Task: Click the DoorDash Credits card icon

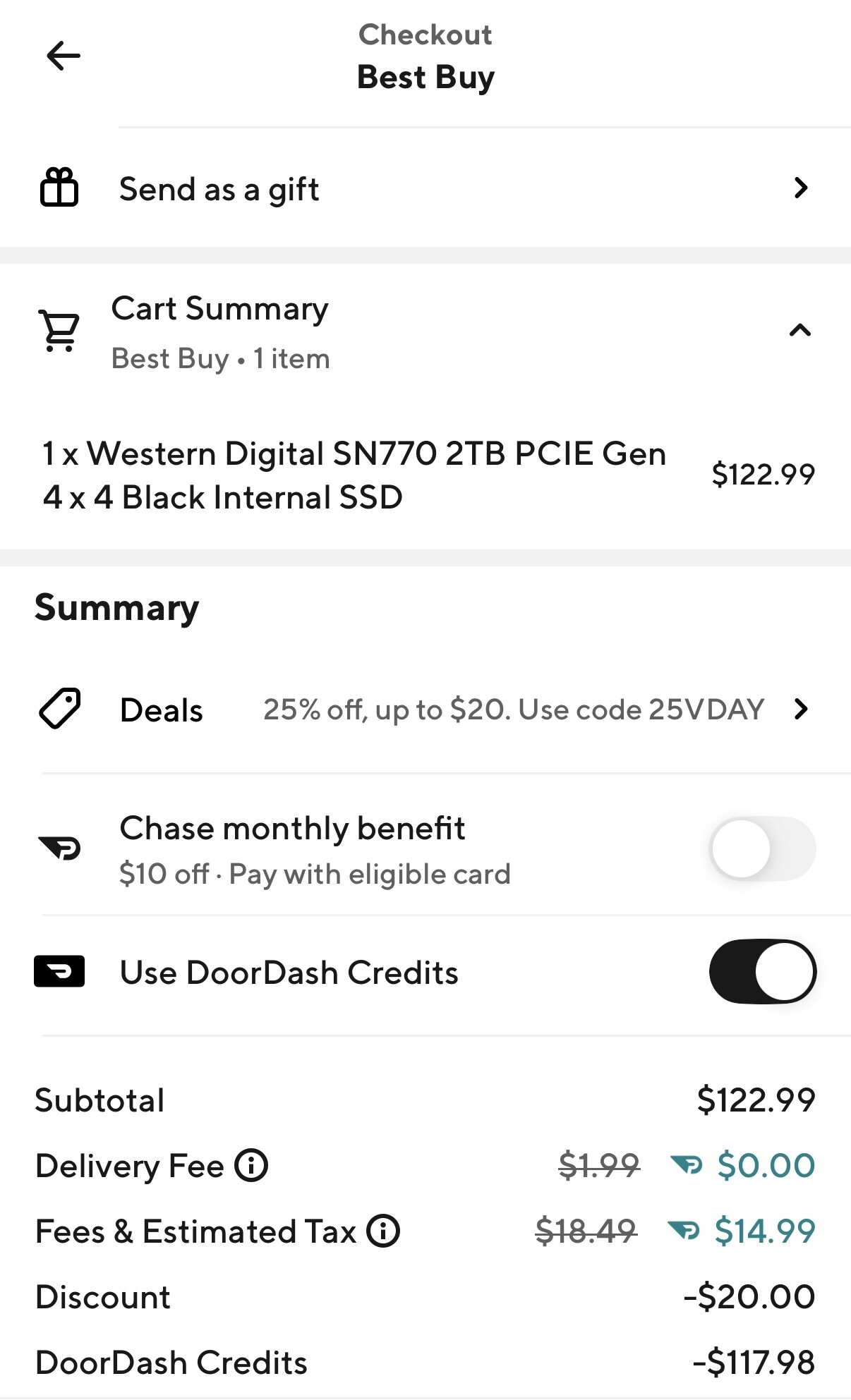Action: pos(59,972)
